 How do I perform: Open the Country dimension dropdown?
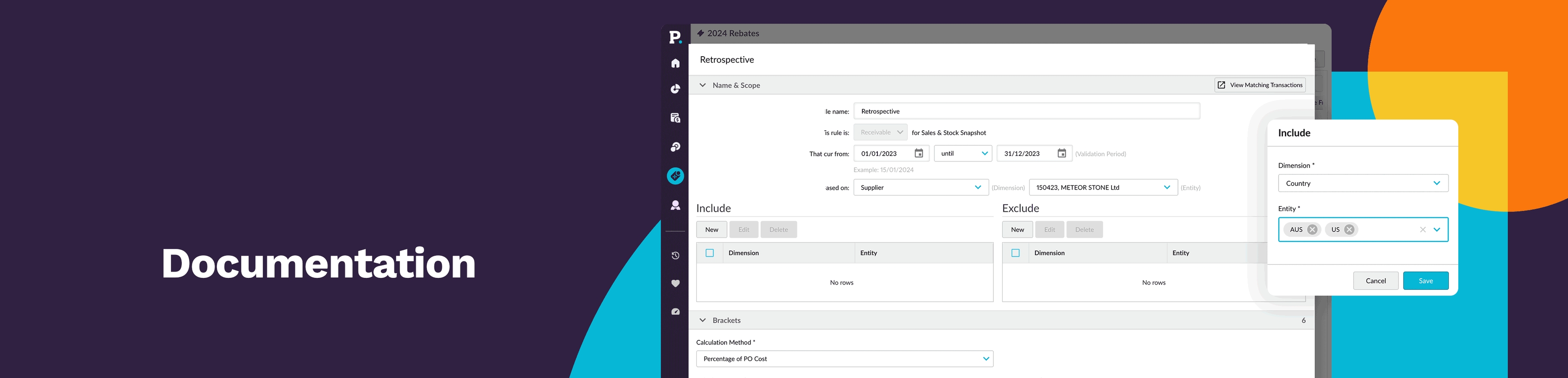point(1363,183)
